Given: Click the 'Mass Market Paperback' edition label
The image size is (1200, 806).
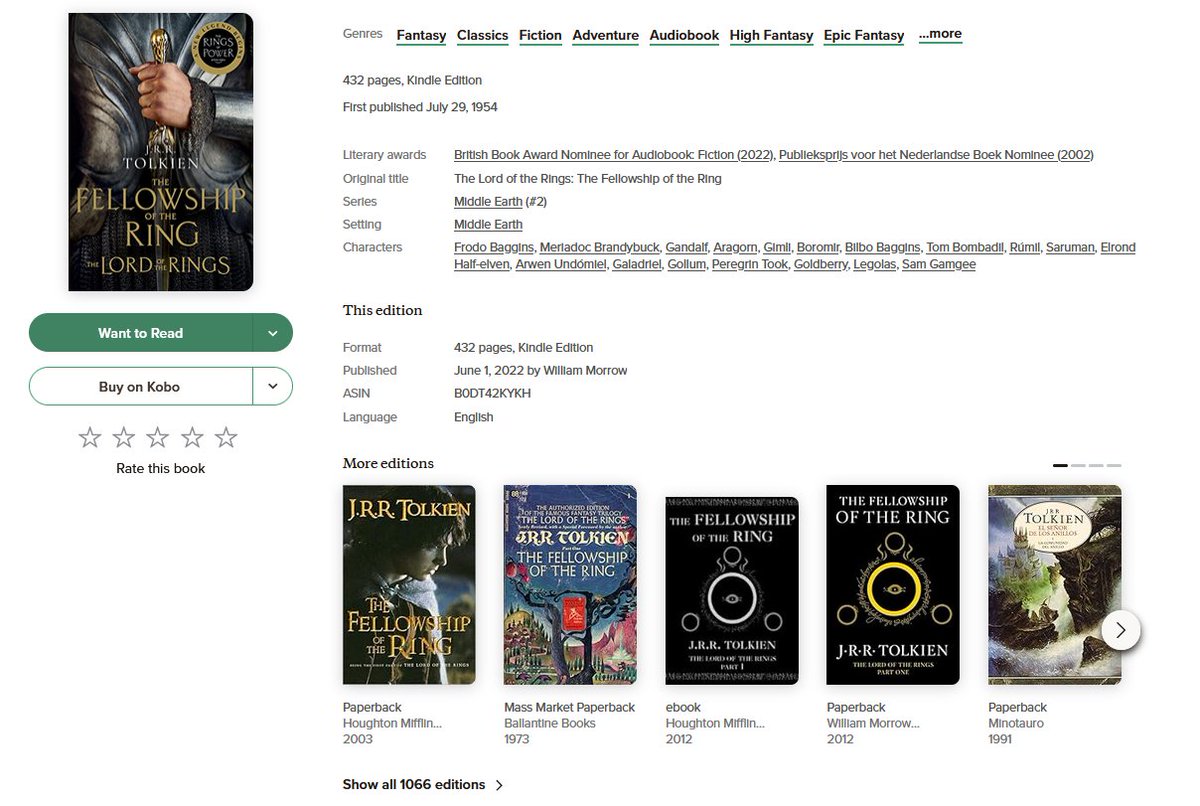Looking at the screenshot, I should click(x=570, y=708).
